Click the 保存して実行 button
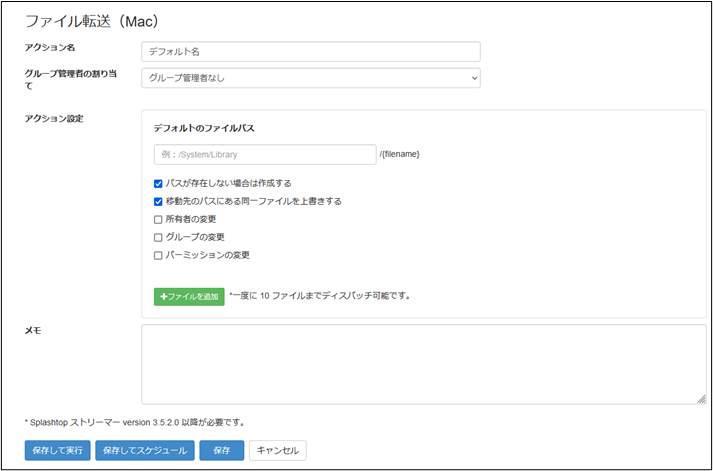The image size is (713, 471). [58, 451]
